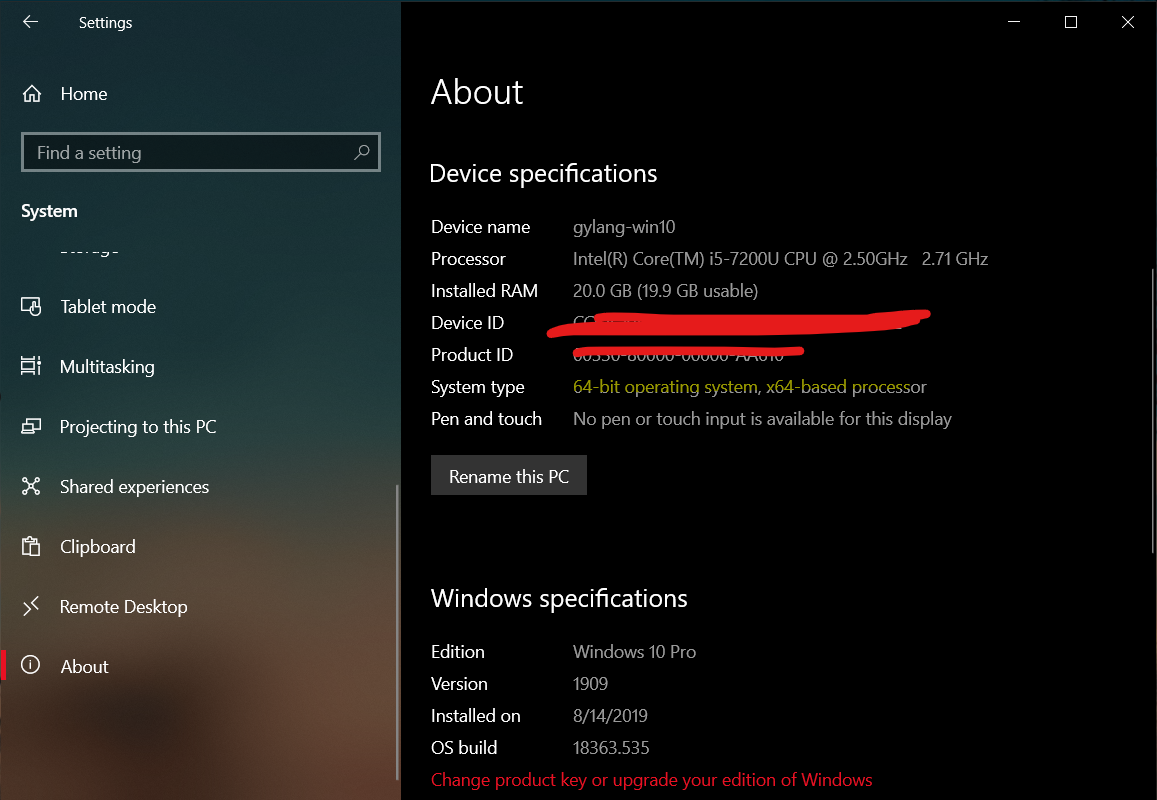Viewport: 1157px width, 800px height.
Task: Click the About page title
Action: coord(477,92)
